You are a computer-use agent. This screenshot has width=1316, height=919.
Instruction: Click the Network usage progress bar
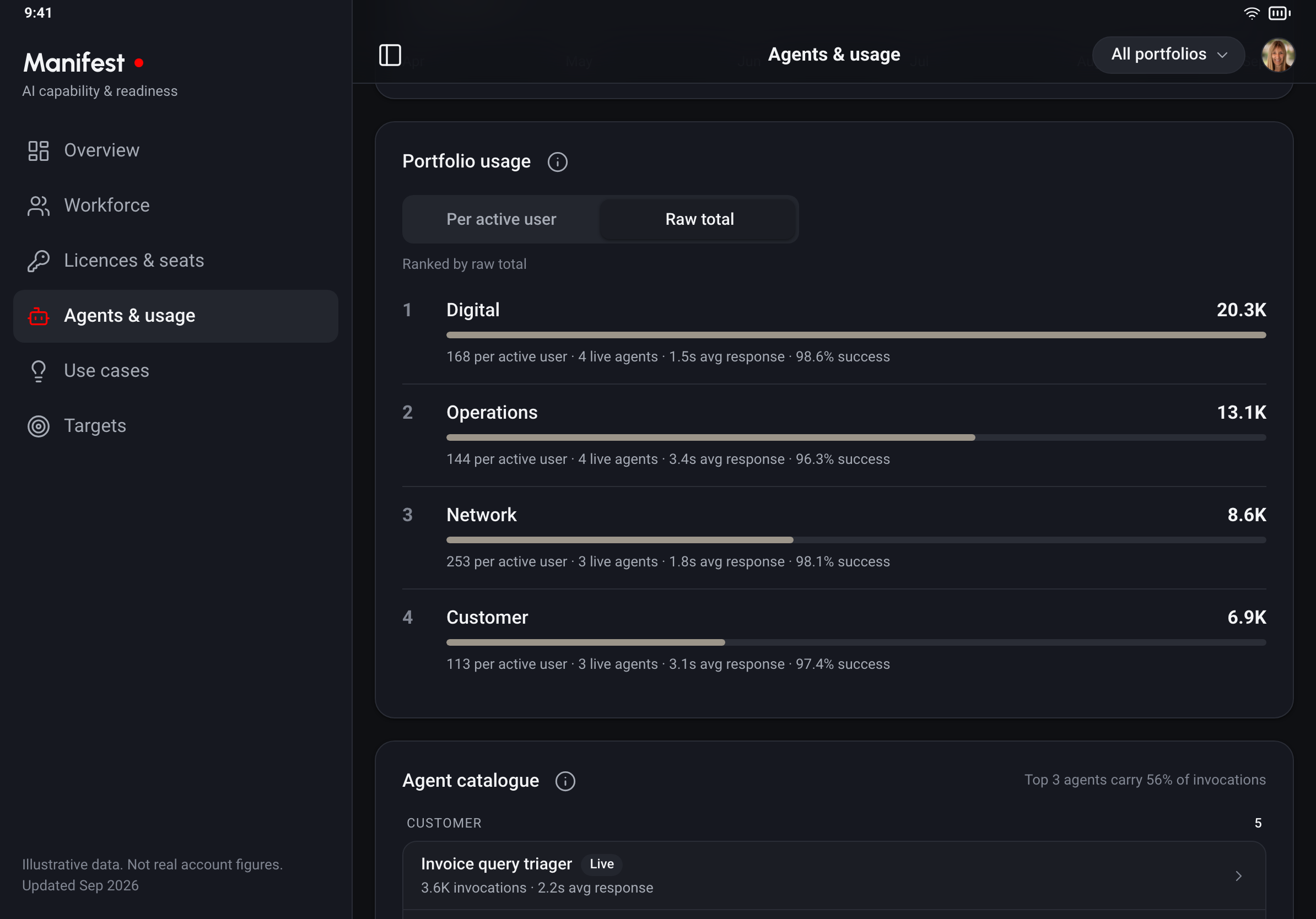pos(856,540)
